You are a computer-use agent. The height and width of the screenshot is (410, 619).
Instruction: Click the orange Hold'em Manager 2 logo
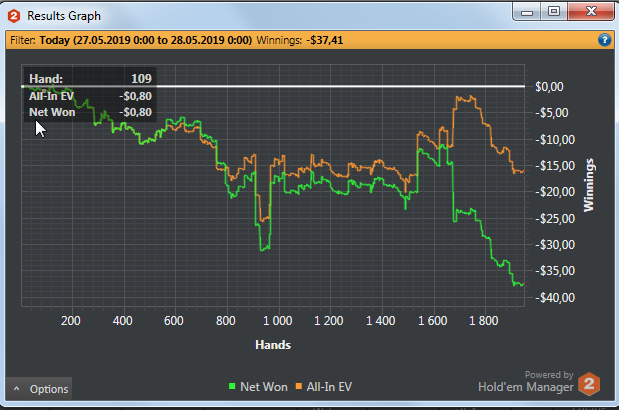[589, 384]
